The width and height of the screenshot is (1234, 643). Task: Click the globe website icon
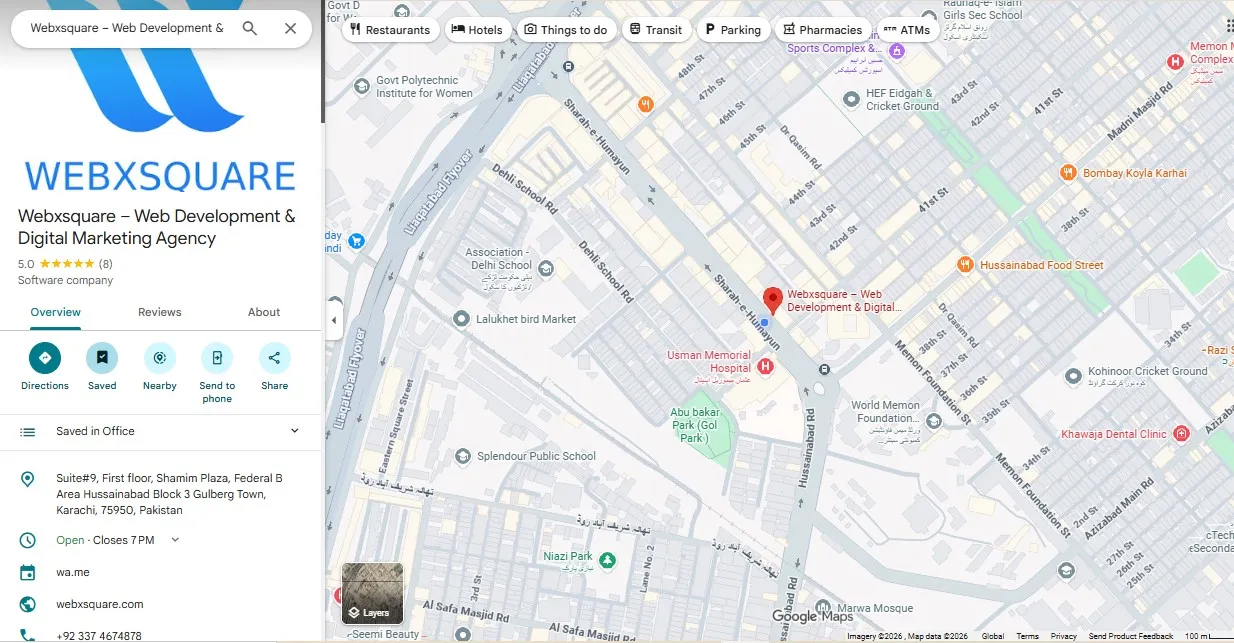pyautogui.click(x=28, y=604)
